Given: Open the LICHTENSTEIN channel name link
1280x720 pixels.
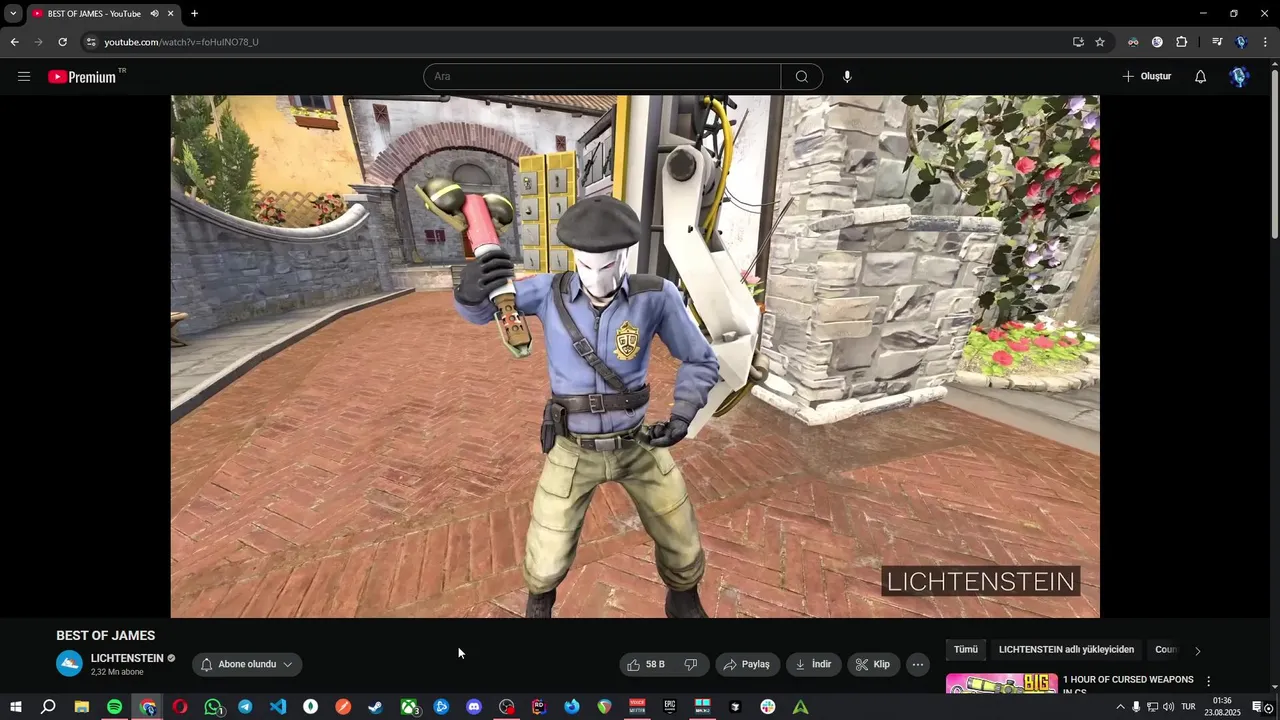Looking at the screenshot, I should [127, 658].
